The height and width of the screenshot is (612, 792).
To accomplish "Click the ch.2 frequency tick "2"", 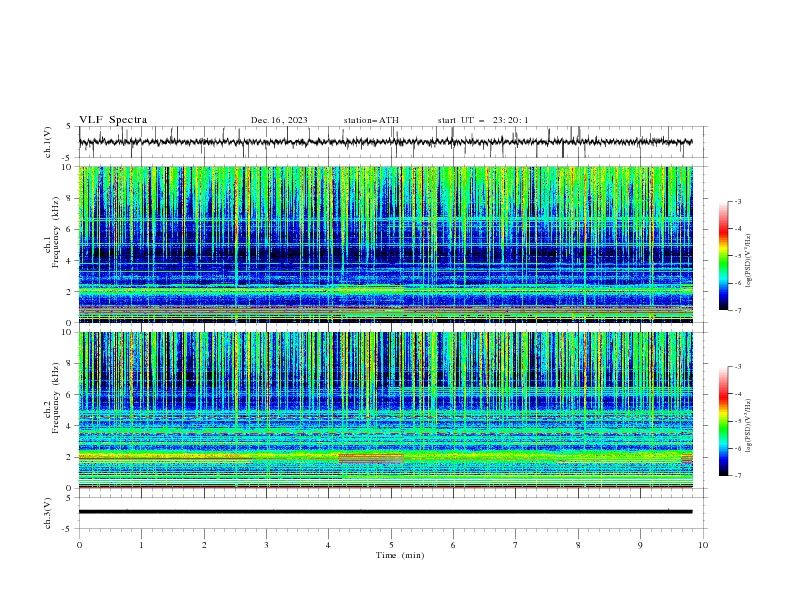I will [70, 457].
